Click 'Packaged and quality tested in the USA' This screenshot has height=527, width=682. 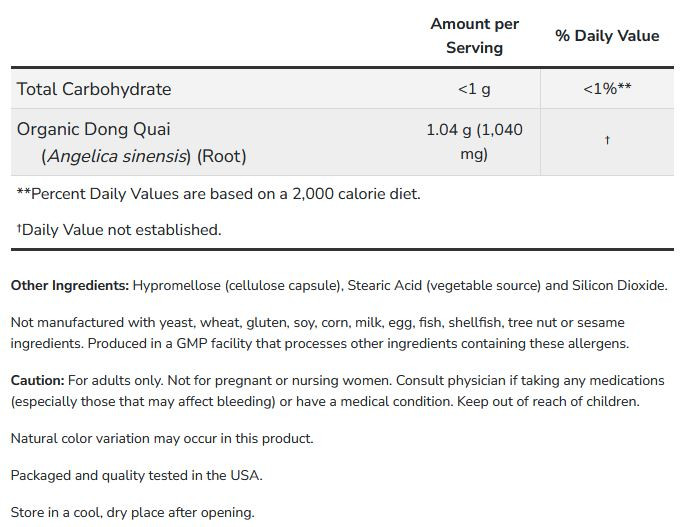point(137,475)
